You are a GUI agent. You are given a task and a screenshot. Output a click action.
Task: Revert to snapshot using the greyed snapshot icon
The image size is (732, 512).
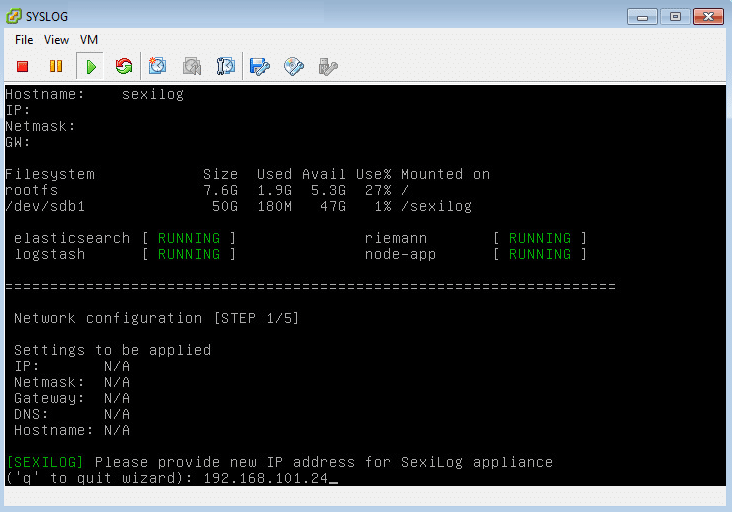[x=192, y=66]
